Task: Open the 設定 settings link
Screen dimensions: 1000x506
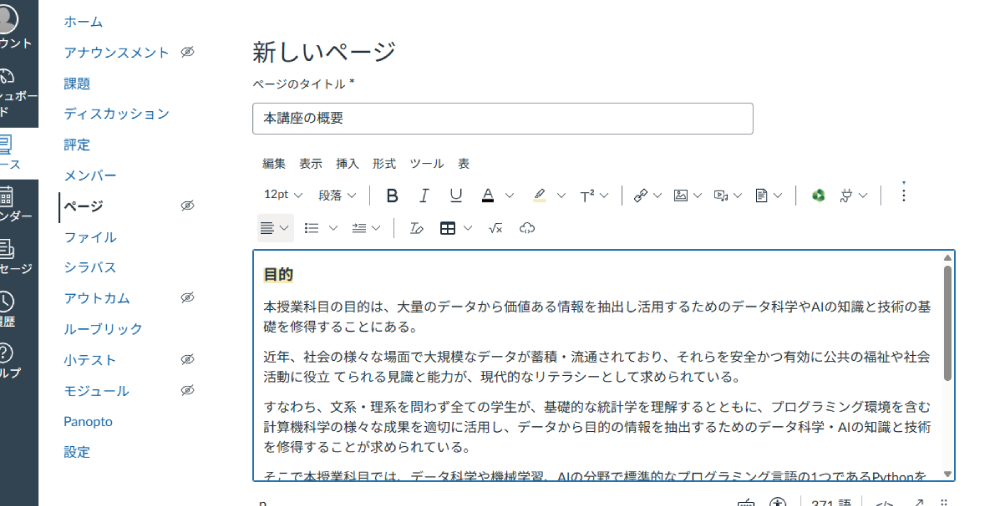Action: [77, 452]
